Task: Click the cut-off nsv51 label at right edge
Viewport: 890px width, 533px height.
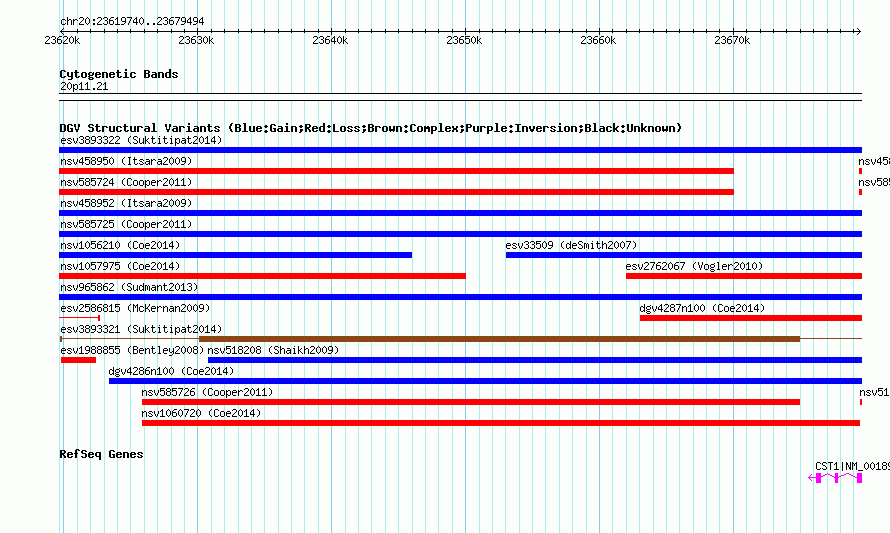Action: click(874, 392)
